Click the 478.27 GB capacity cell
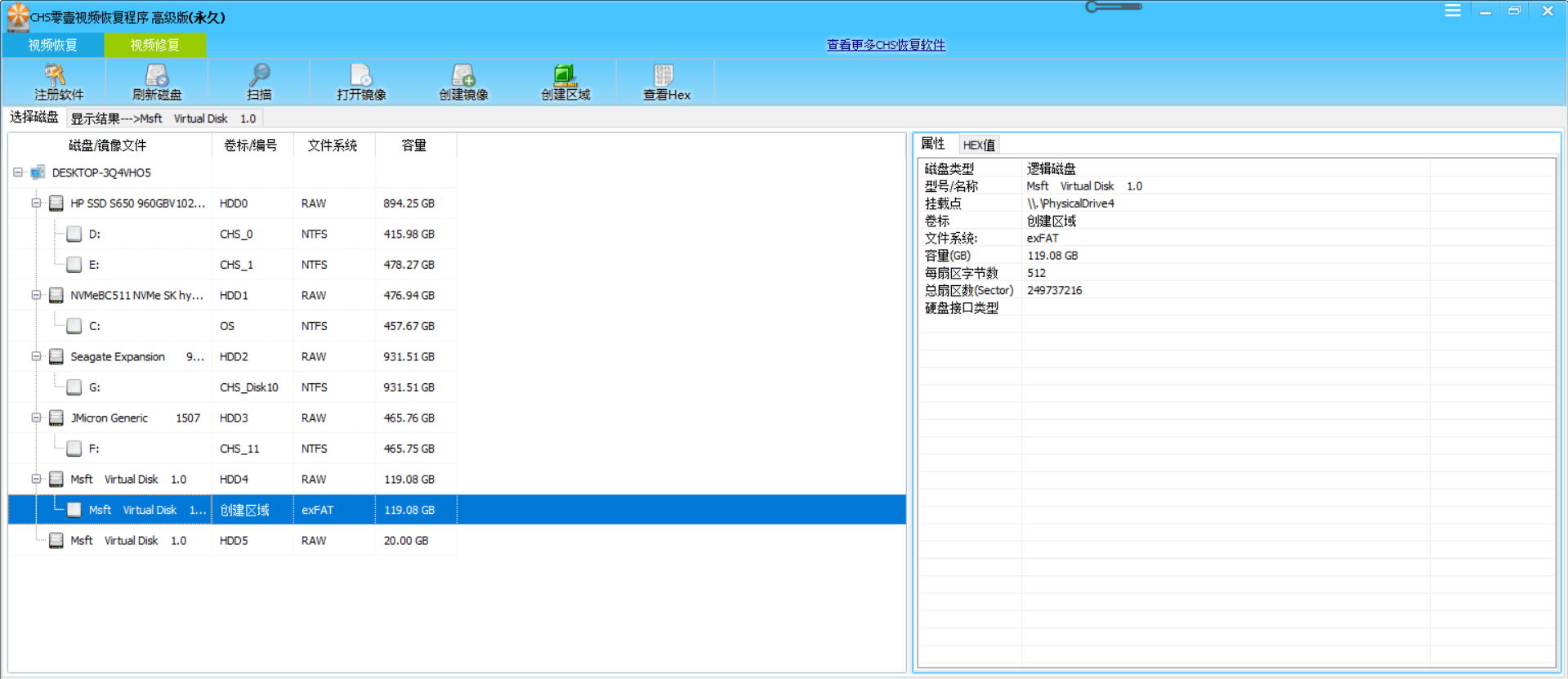Viewport: 1568px width, 679px height. click(409, 265)
